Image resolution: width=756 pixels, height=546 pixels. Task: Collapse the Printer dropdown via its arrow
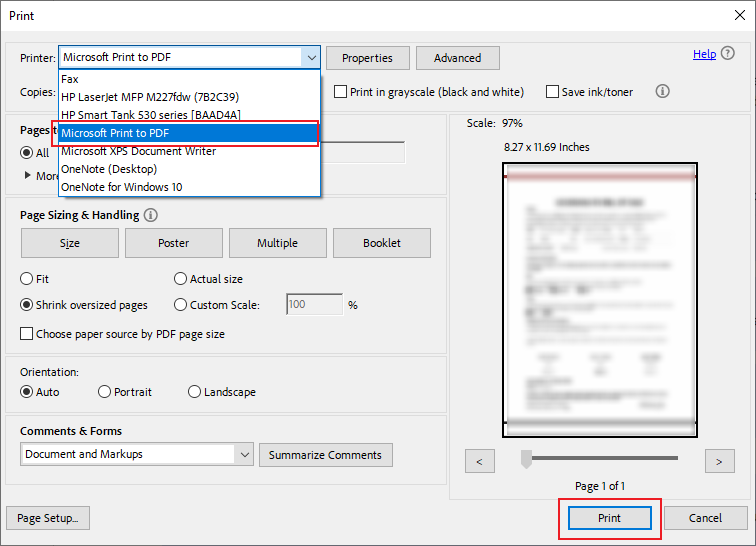pos(311,58)
